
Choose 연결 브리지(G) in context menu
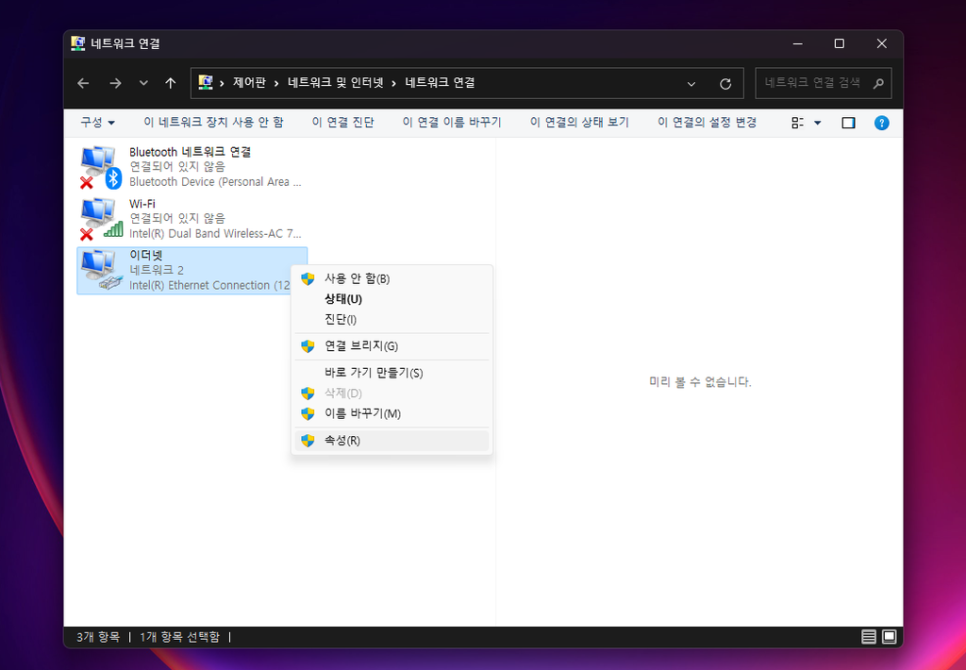pyautogui.click(x=392, y=347)
